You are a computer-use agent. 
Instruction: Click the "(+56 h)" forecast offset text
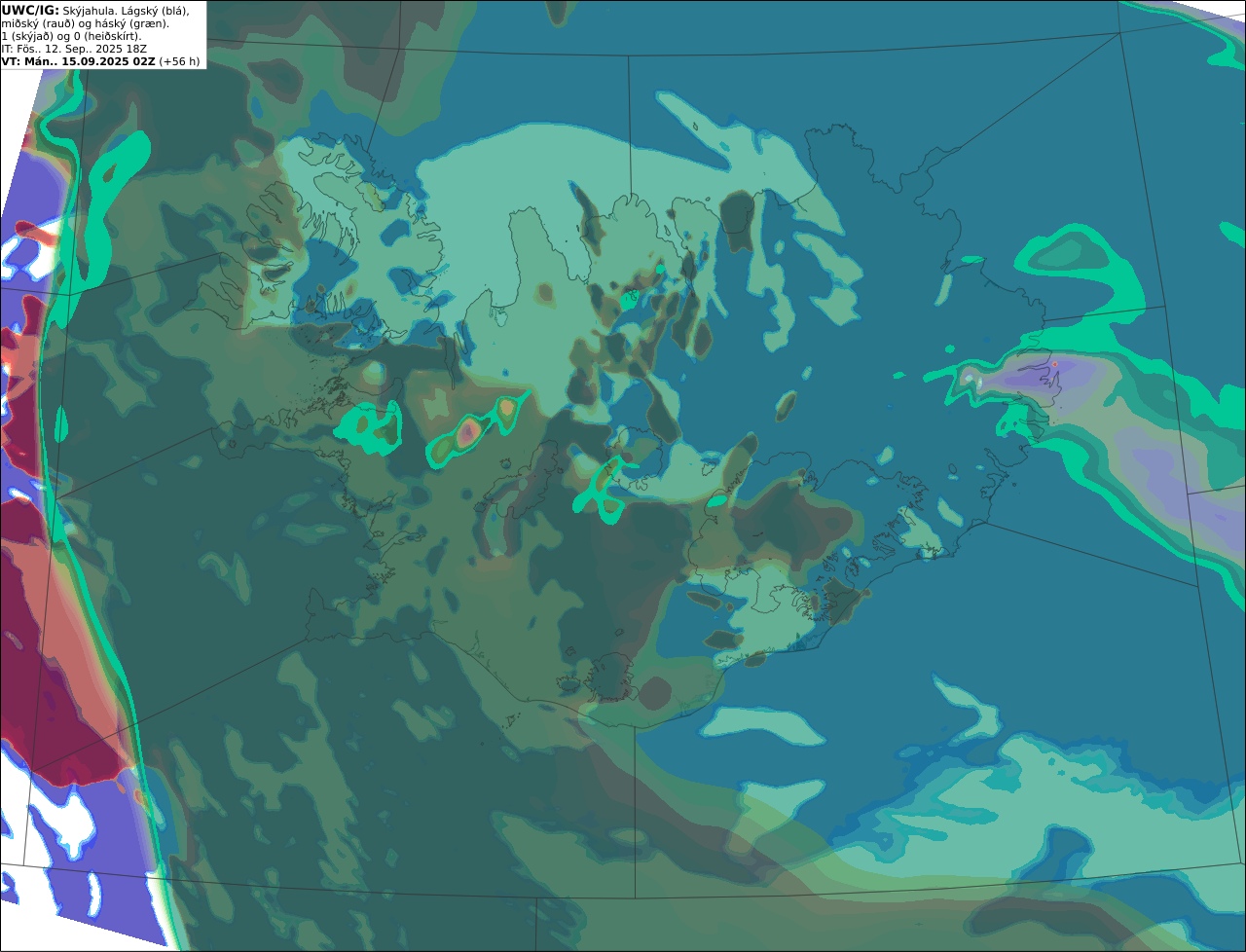pos(180,61)
